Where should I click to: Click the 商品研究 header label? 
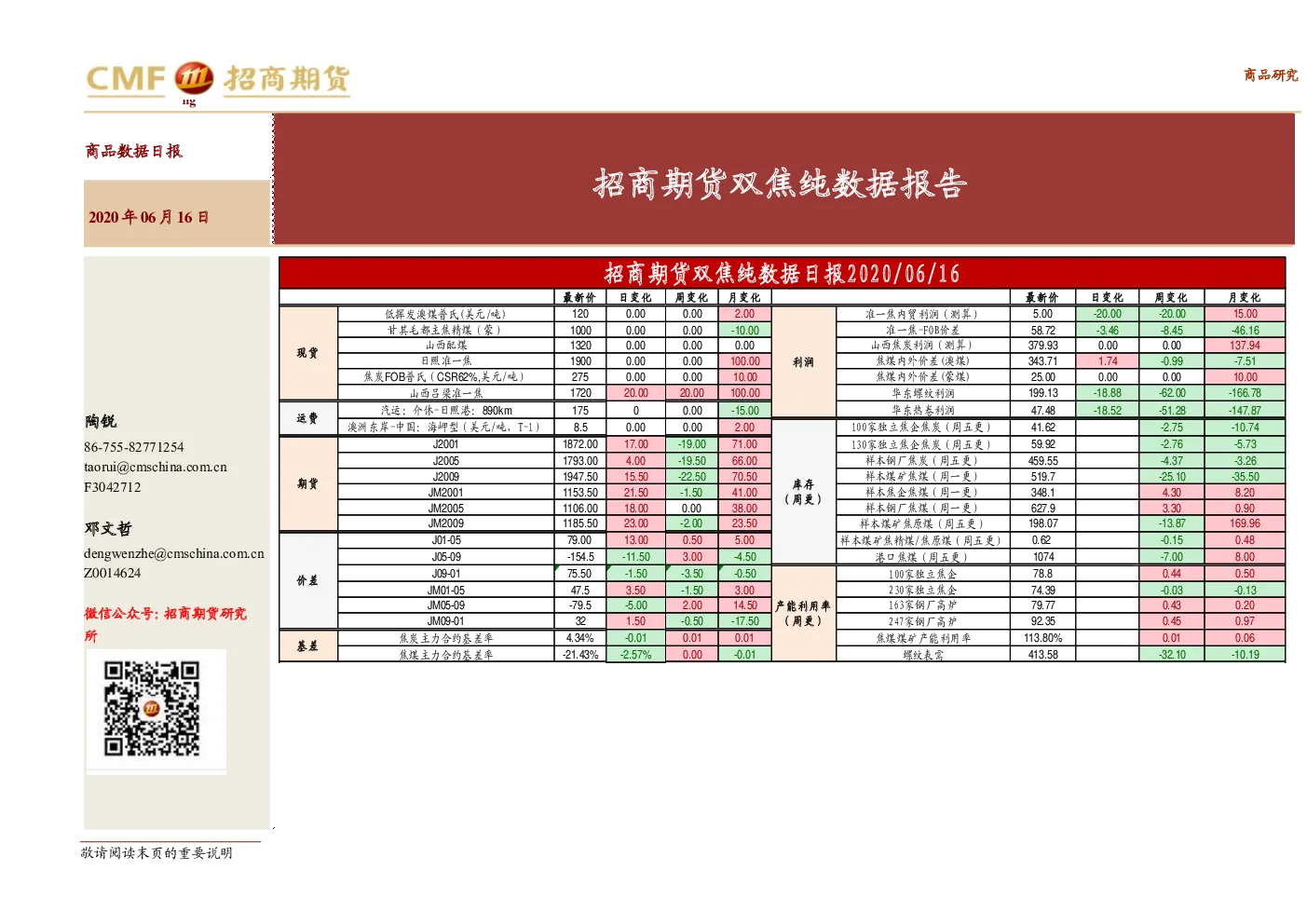pyautogui.click(x=1271, y=75)
